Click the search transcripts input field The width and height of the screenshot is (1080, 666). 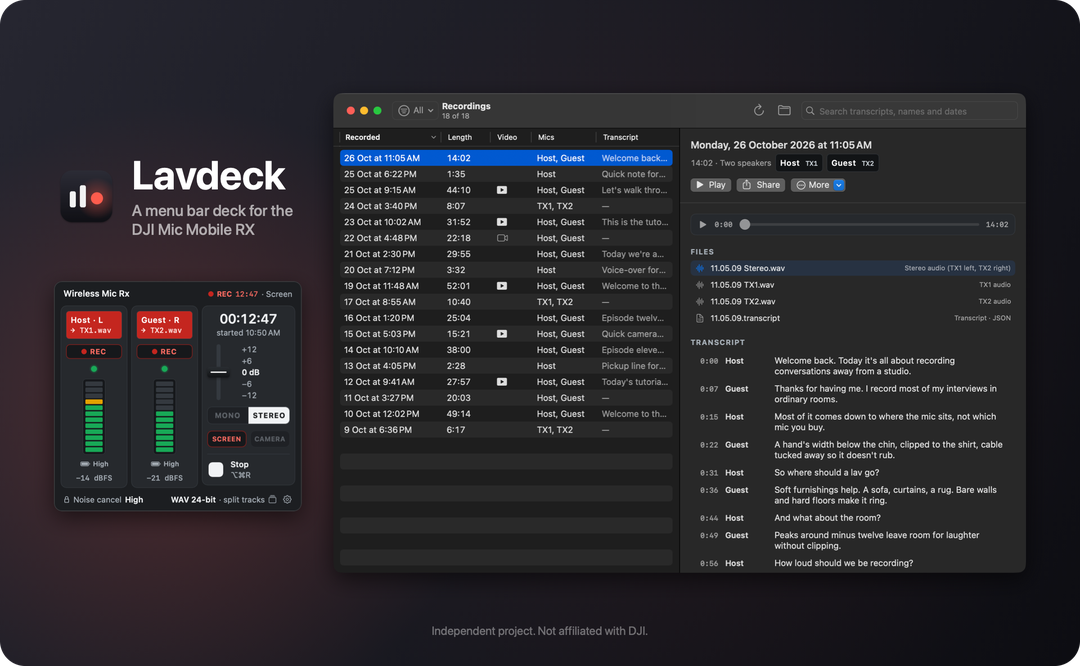tap(909, 111)
